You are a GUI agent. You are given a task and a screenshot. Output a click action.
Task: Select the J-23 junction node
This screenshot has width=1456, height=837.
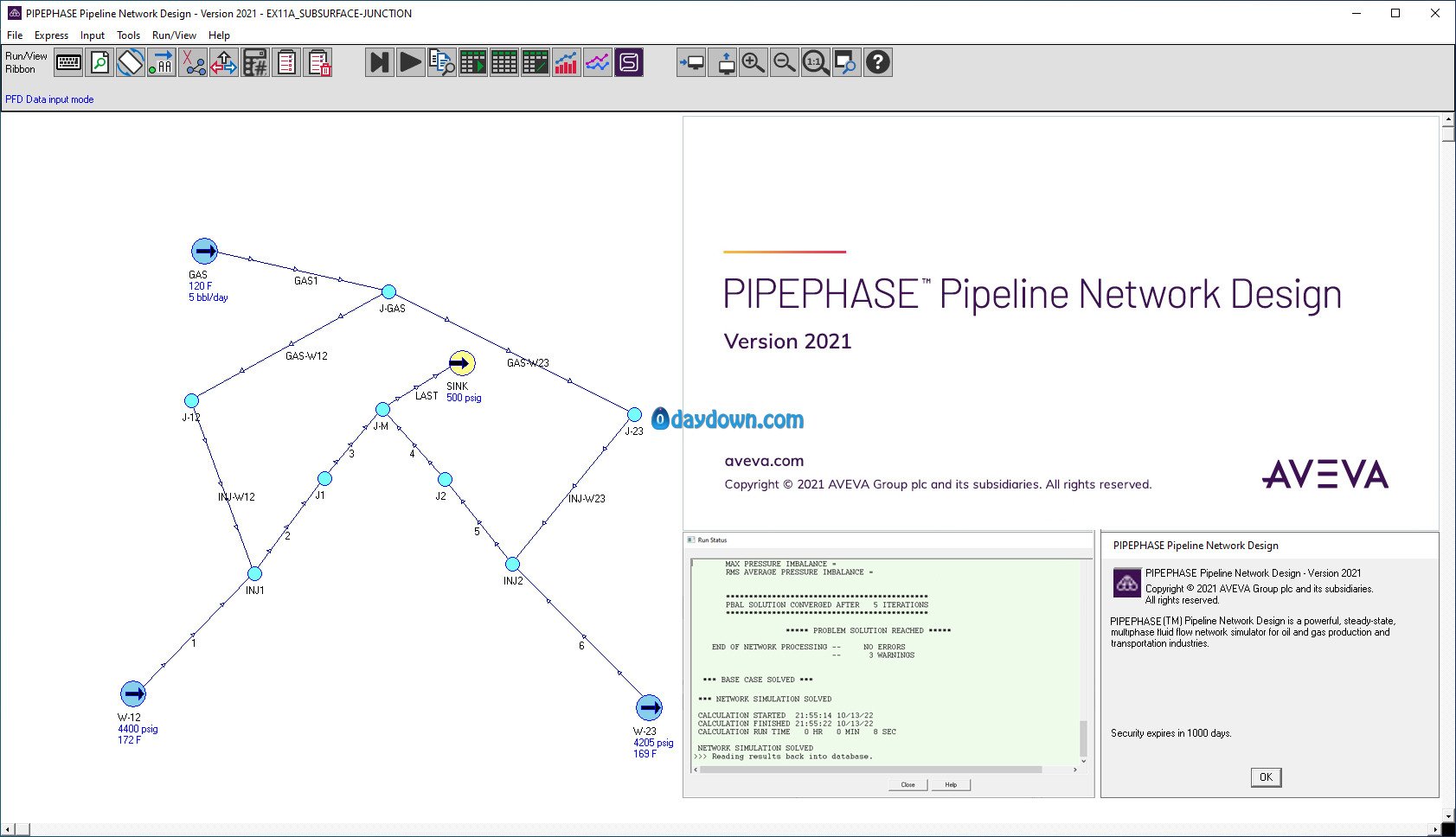[x=634, y=415]
